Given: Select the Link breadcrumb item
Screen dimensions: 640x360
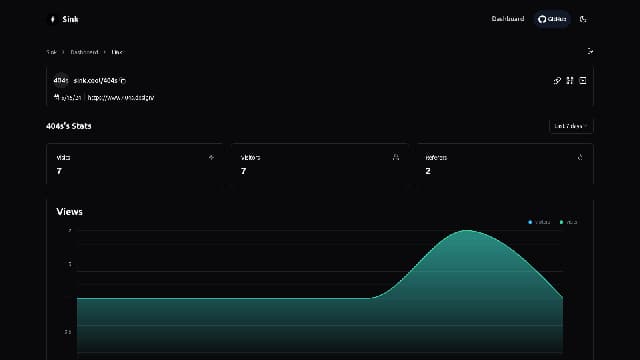Looking at the screenshot, I should [x=117, y=52].
